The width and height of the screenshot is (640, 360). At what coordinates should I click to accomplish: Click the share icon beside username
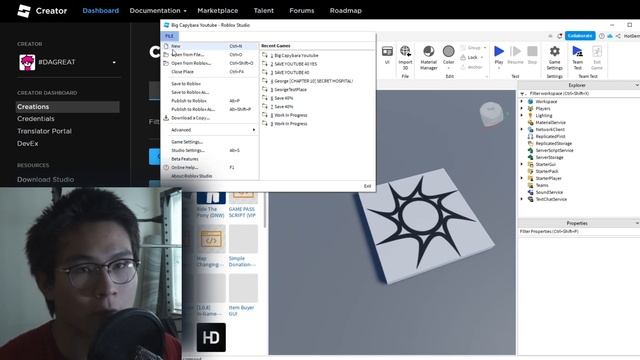tap(618, 36)
